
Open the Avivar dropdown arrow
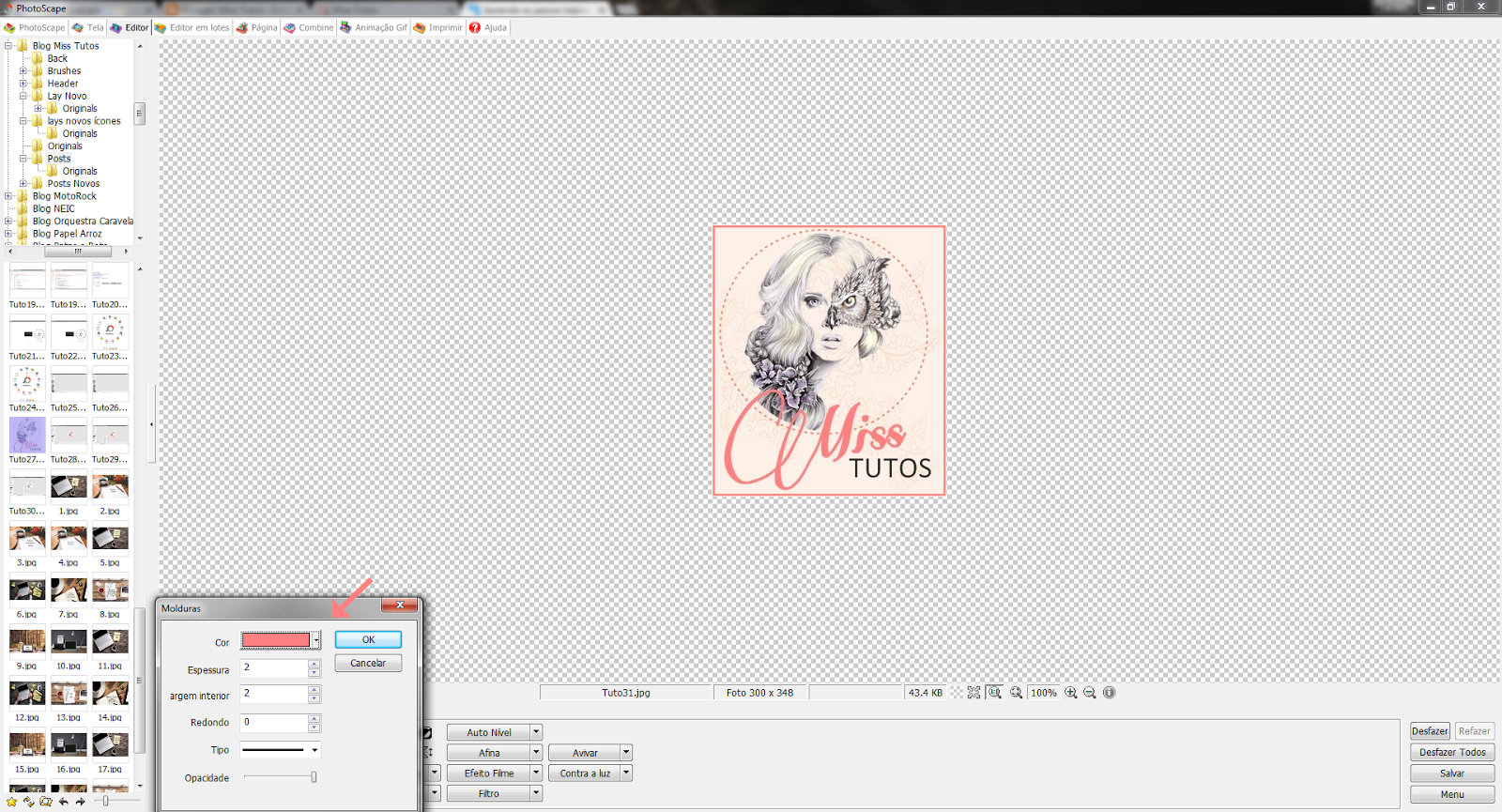pyautogui.click(x=626, y=753)
